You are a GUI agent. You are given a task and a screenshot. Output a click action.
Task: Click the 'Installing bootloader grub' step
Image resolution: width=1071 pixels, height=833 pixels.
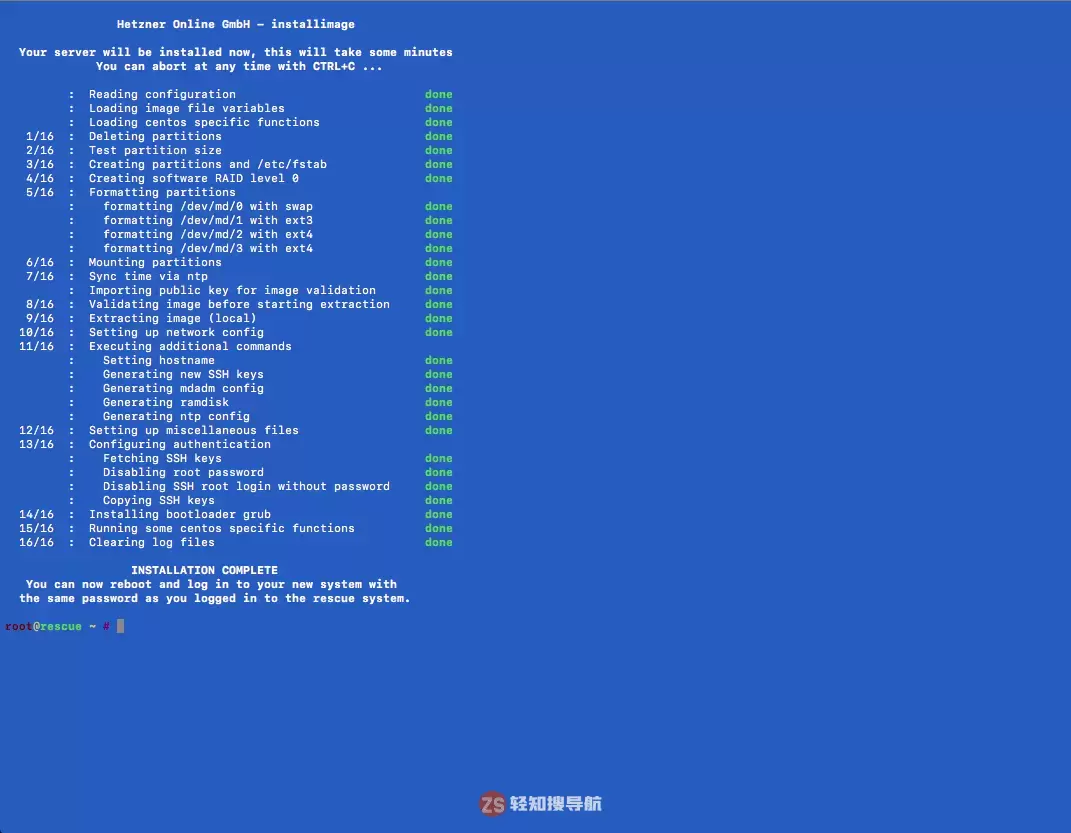(179, 514)
